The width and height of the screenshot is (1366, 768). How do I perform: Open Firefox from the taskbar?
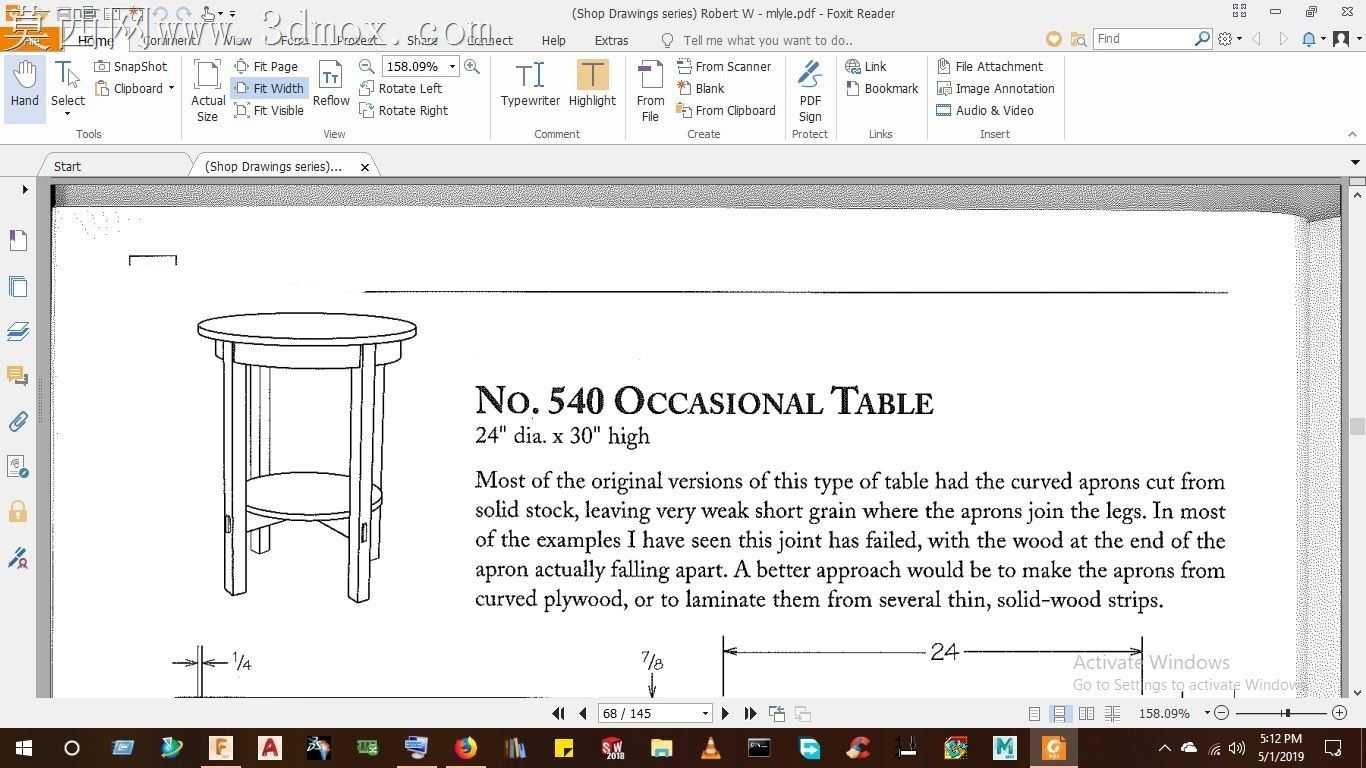pos(465,748)
